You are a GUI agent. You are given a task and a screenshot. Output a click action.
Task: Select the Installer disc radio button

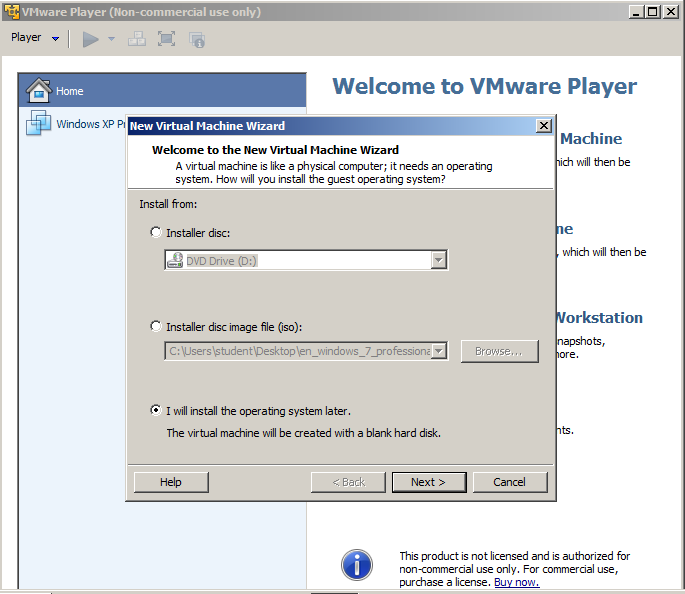(156, 232)
